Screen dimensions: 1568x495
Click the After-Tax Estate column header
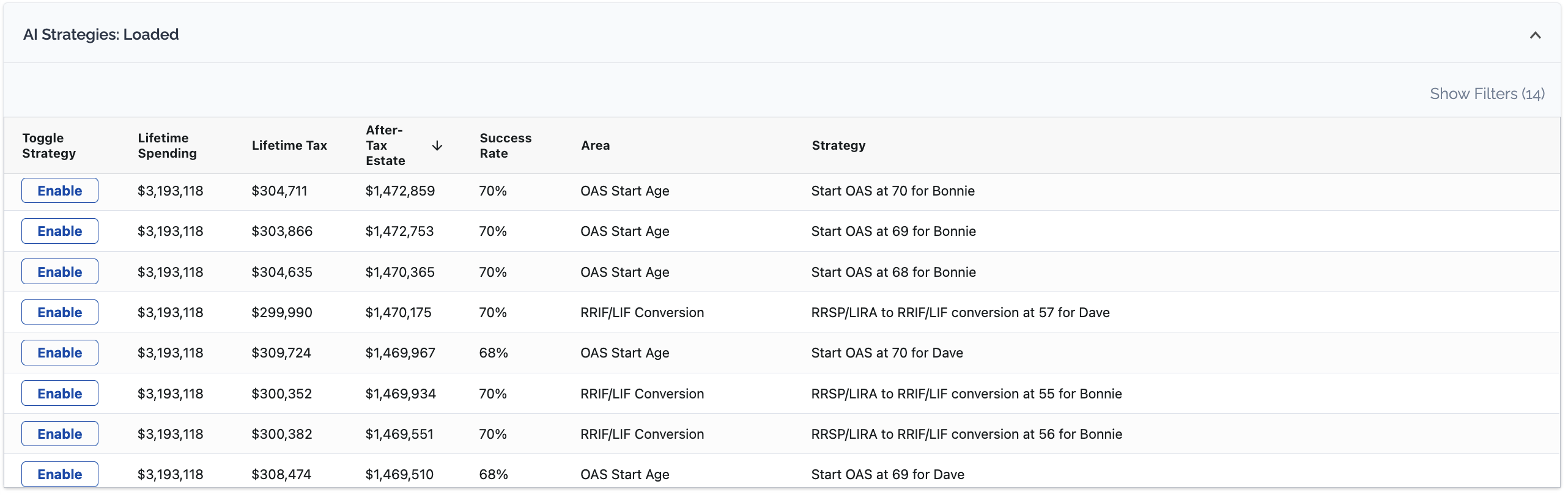point(385,145)
